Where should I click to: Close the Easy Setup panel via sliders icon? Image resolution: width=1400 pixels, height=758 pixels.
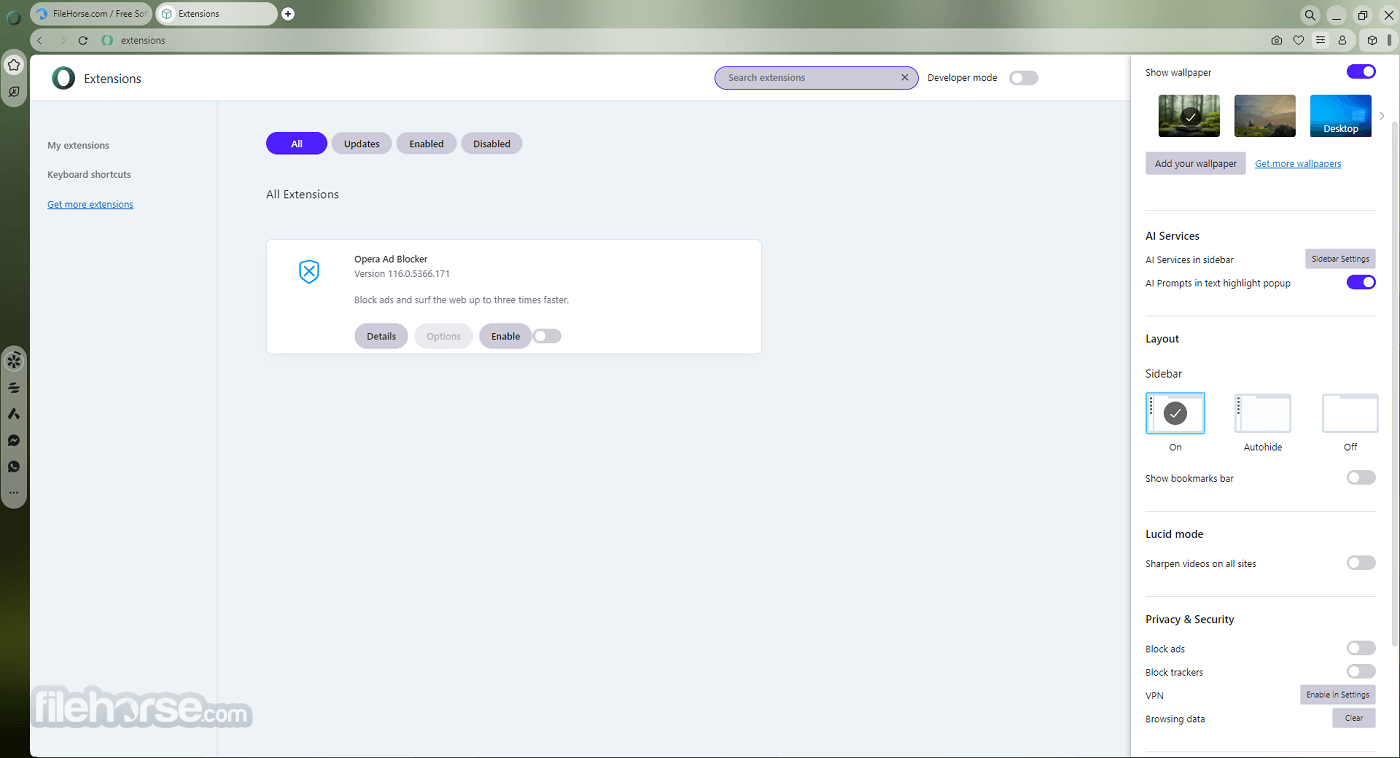click(x=1320, y=40)
